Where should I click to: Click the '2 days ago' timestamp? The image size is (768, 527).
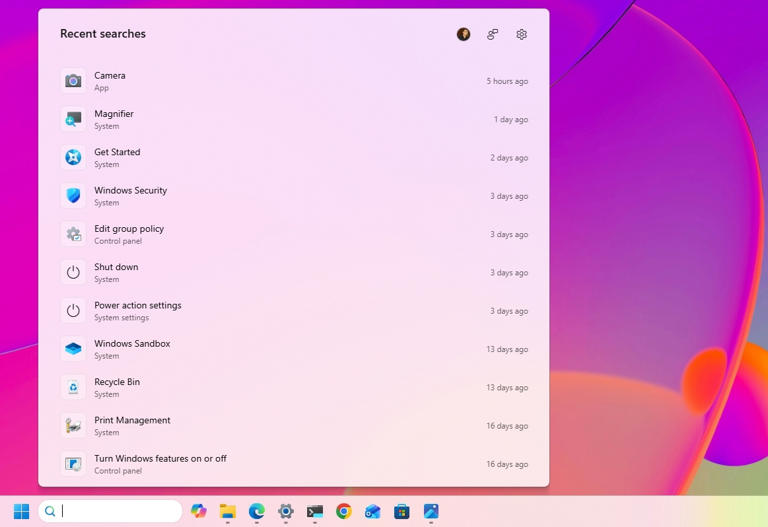coord(509,158)
